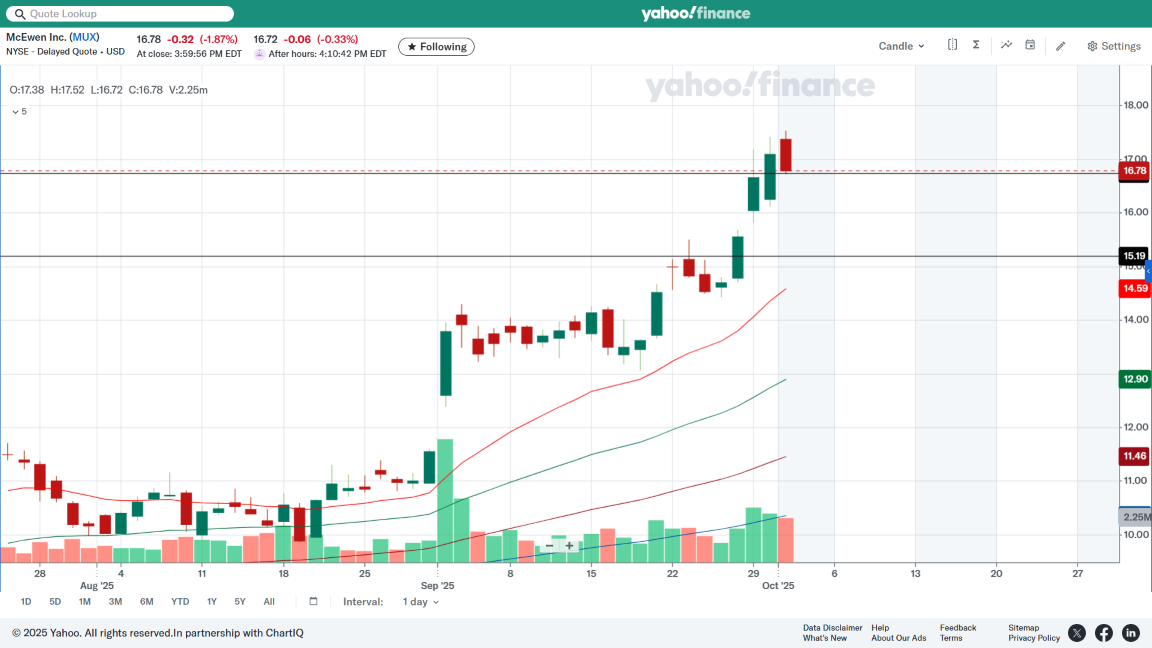
Task: Open the chart events calendar icon
Action: (x=1030, y=45)
